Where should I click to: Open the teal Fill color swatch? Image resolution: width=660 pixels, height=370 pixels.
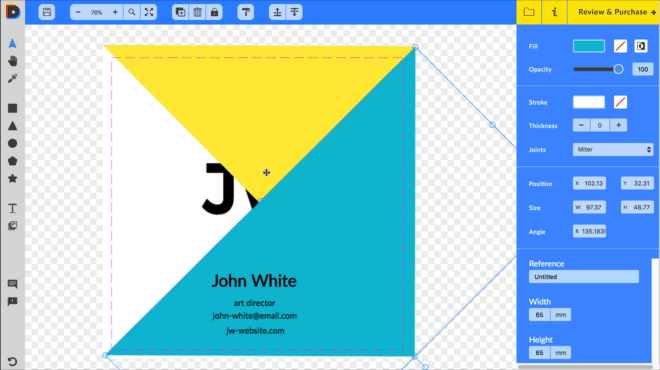pyautogui.click(x=589, y=46)
